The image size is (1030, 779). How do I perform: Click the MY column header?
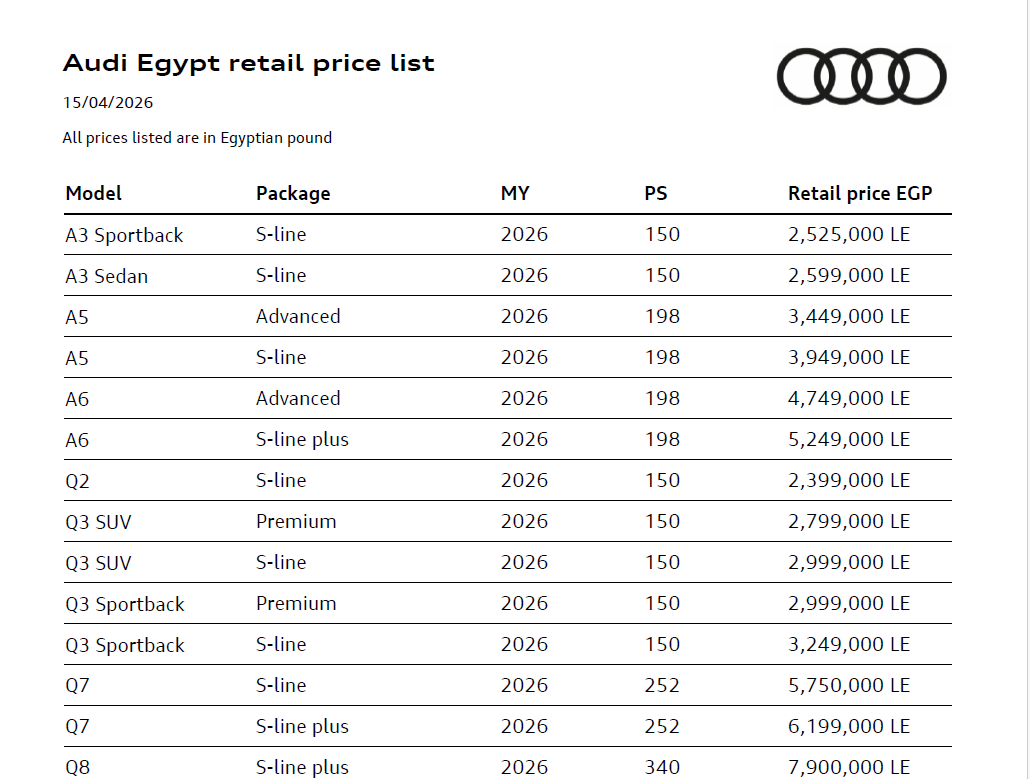515,193
